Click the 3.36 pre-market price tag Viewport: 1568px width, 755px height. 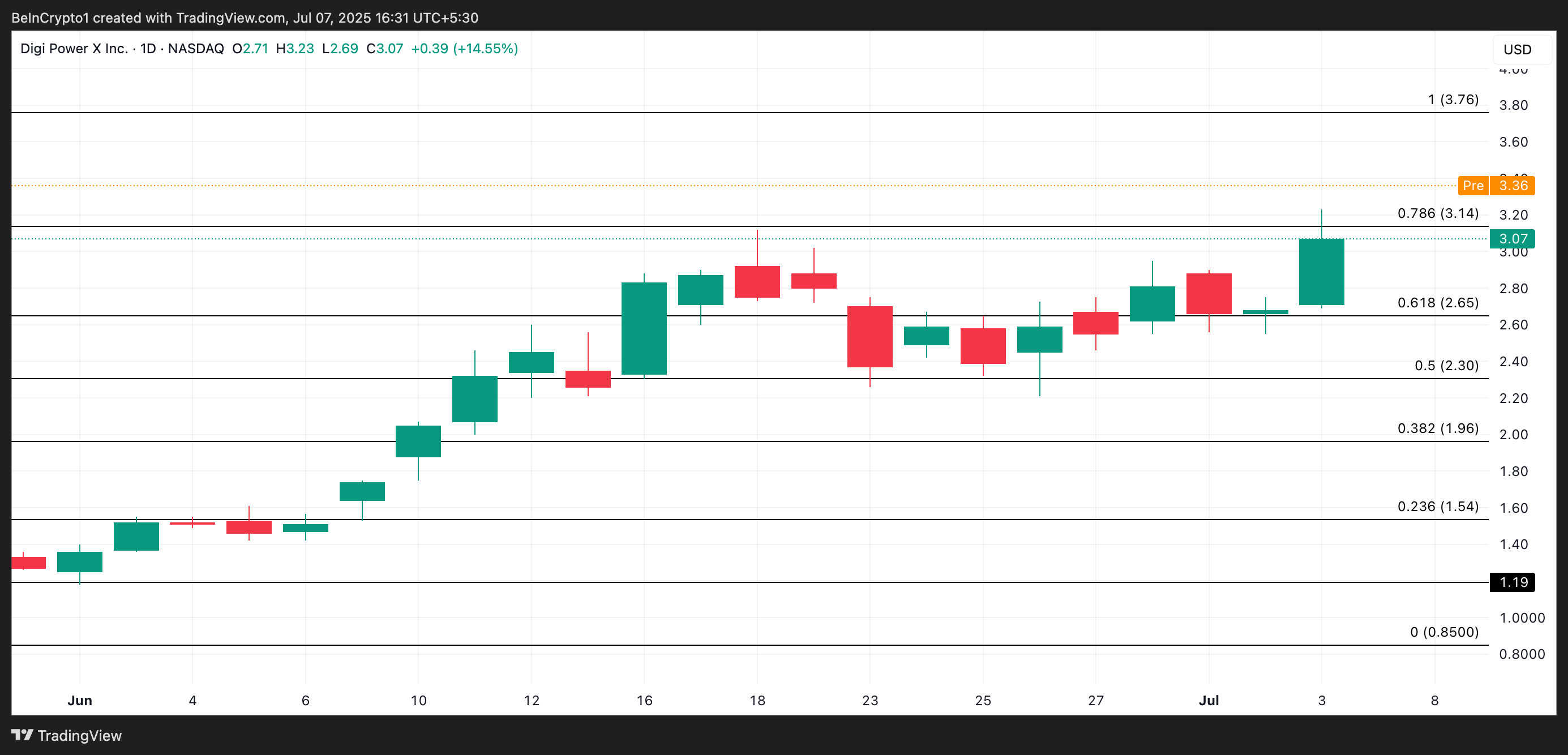pyautogui.click(x=1513, y=186)
